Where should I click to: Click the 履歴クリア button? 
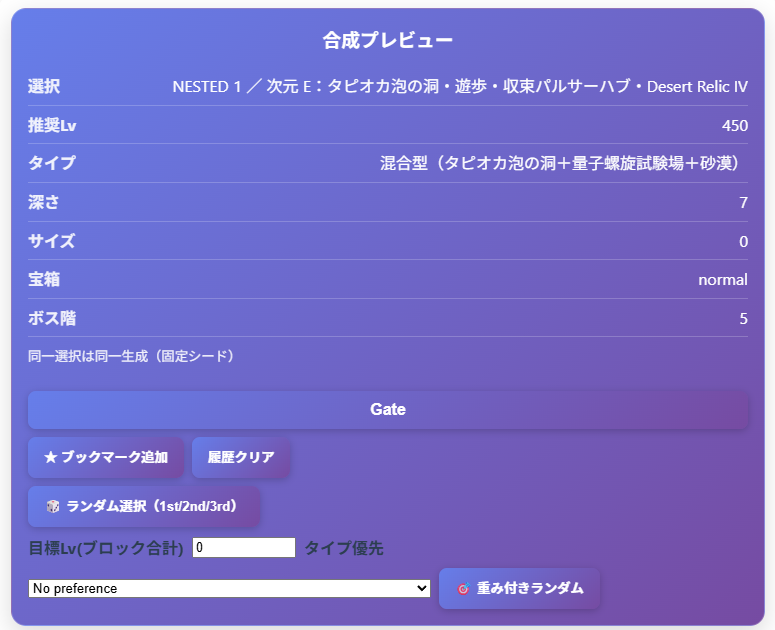coord(241,457)
